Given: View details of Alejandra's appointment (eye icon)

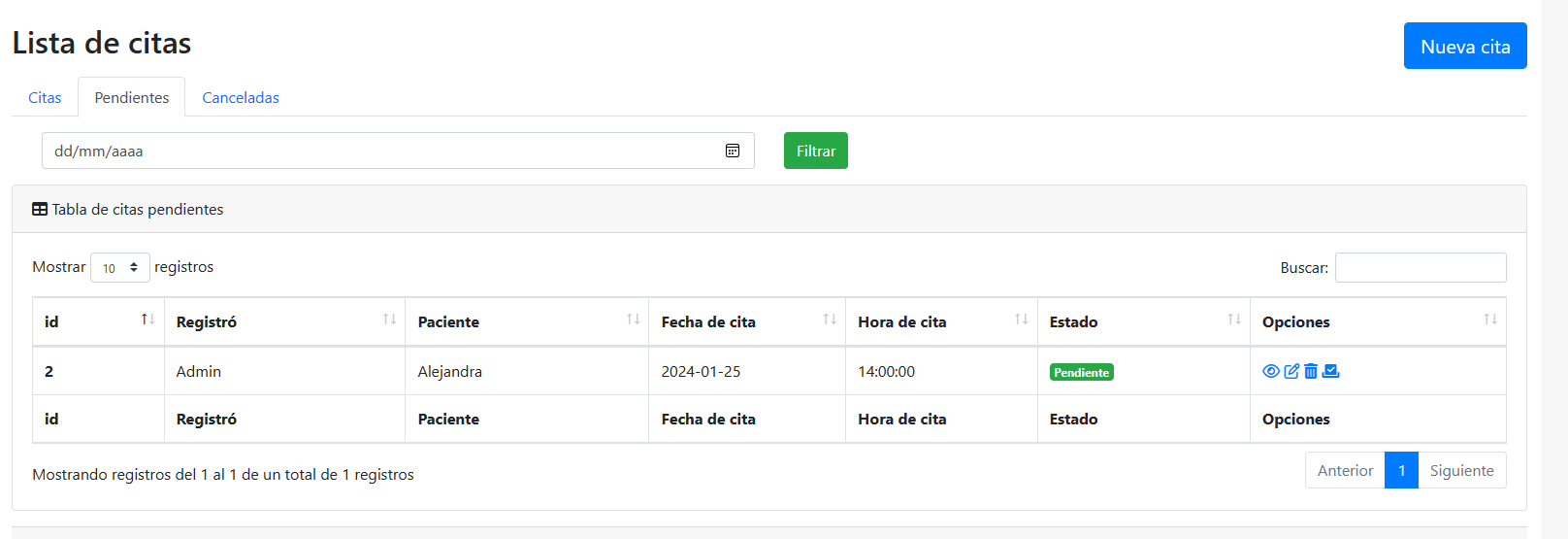Looking at the screenshot, I should click(1270, 371).
